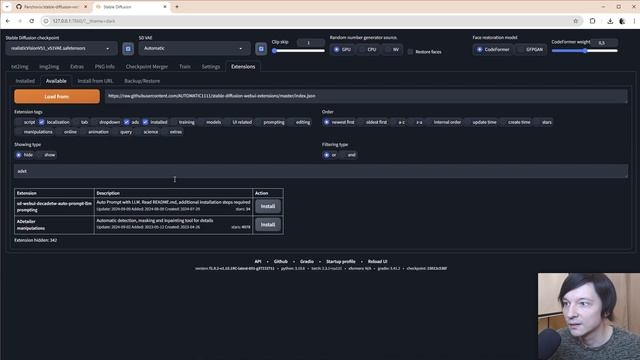Screen dimensions: 640x360
Task: Select GPU random number source
Action: (x=342, y=49)
